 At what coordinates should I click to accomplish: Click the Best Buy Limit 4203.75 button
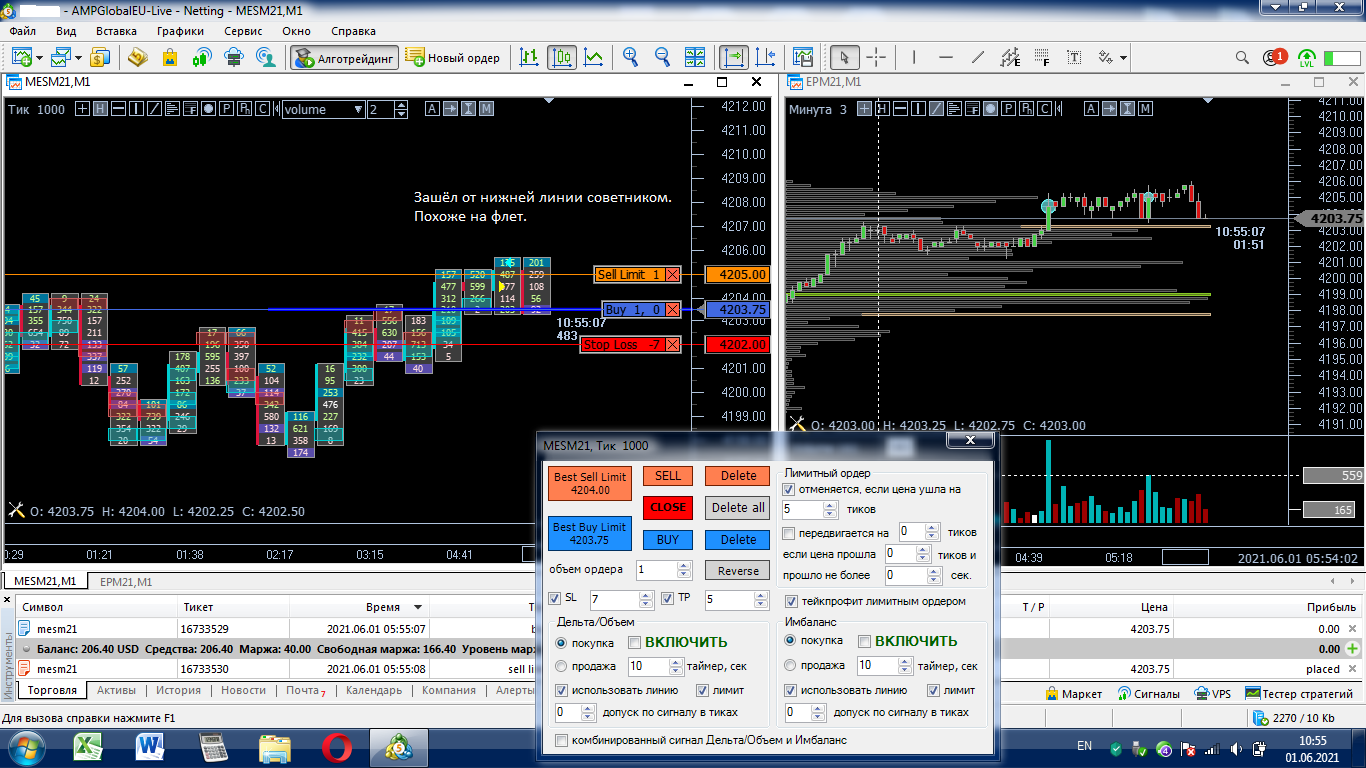[590, 533]
